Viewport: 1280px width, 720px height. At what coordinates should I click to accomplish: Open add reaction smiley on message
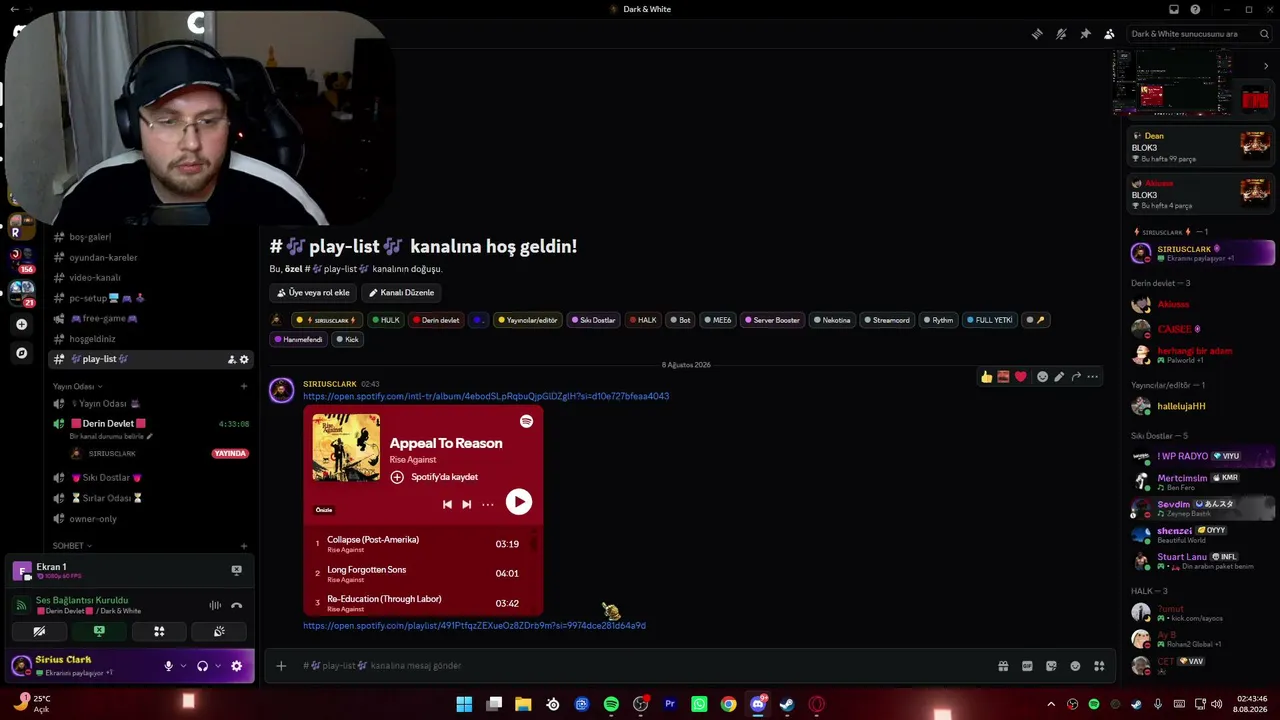1042,377
